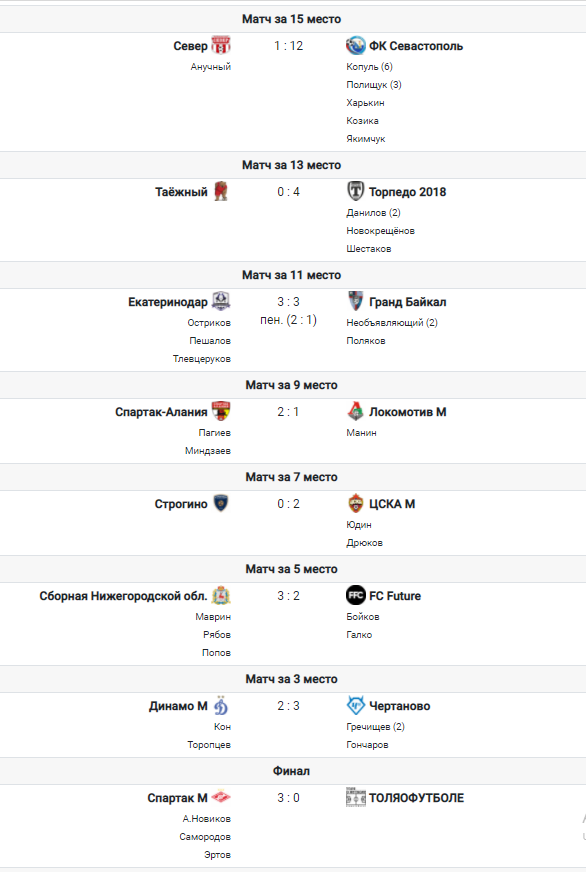
Task: Click the Чертаново blue logo
Action: [x=355, y=706]
